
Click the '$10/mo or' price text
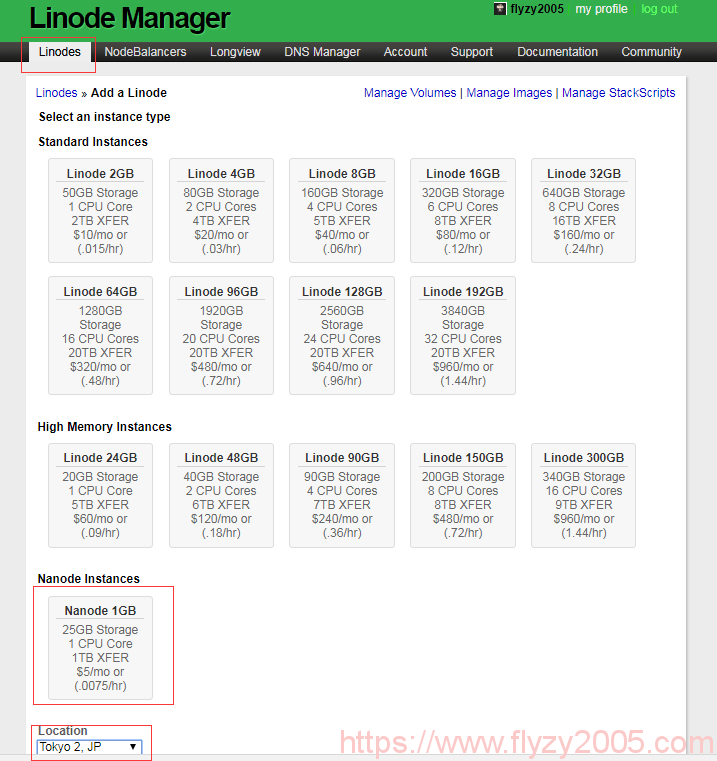(100, 235)
